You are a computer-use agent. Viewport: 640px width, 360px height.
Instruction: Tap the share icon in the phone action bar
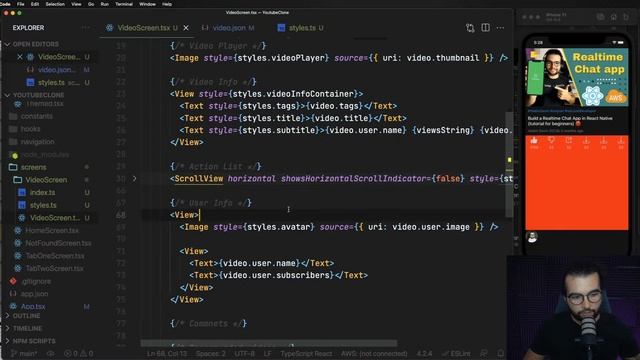coord(569,141)
